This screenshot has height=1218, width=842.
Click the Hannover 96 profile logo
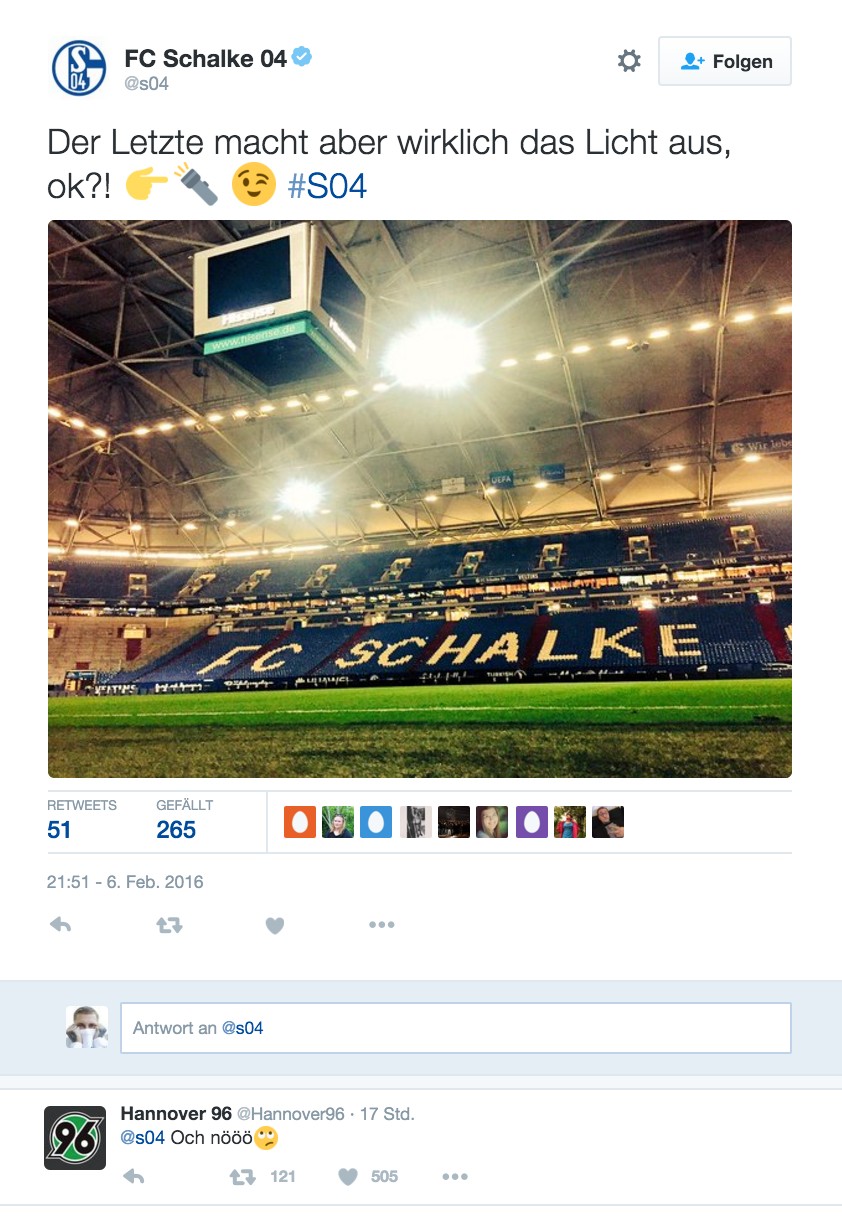pos(75,1138)
